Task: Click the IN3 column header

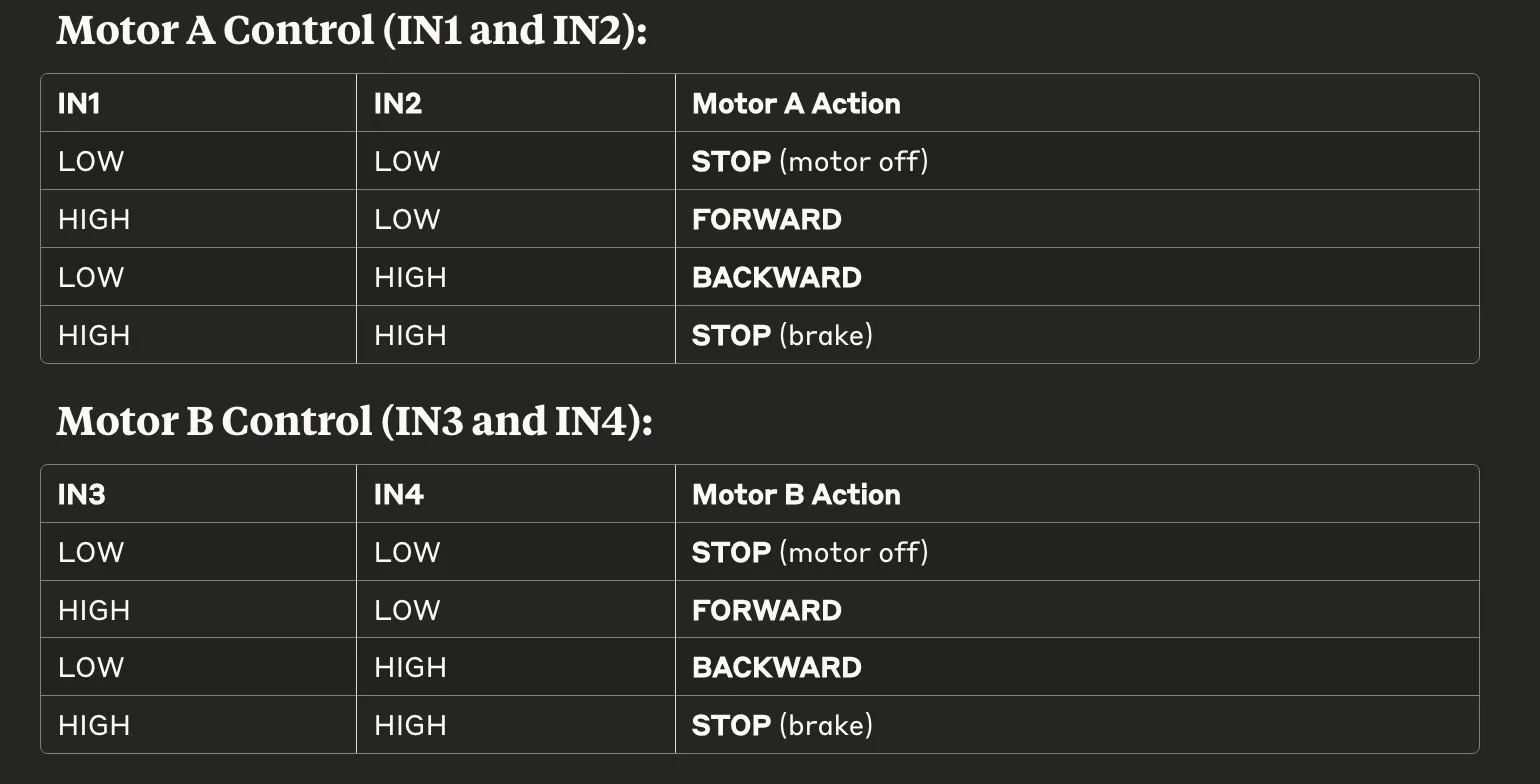Action: point(82,495)
